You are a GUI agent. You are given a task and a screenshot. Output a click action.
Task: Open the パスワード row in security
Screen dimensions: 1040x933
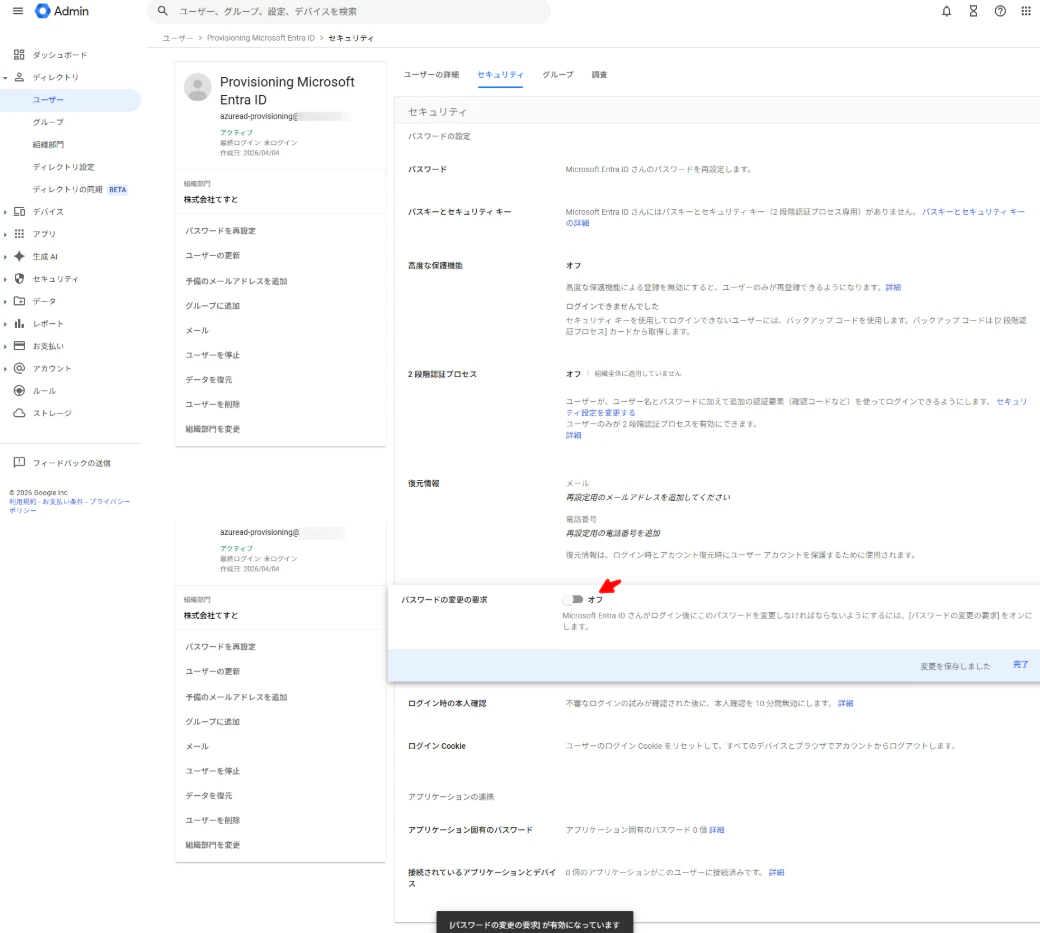pyautogui.click(x=717, y=169)
